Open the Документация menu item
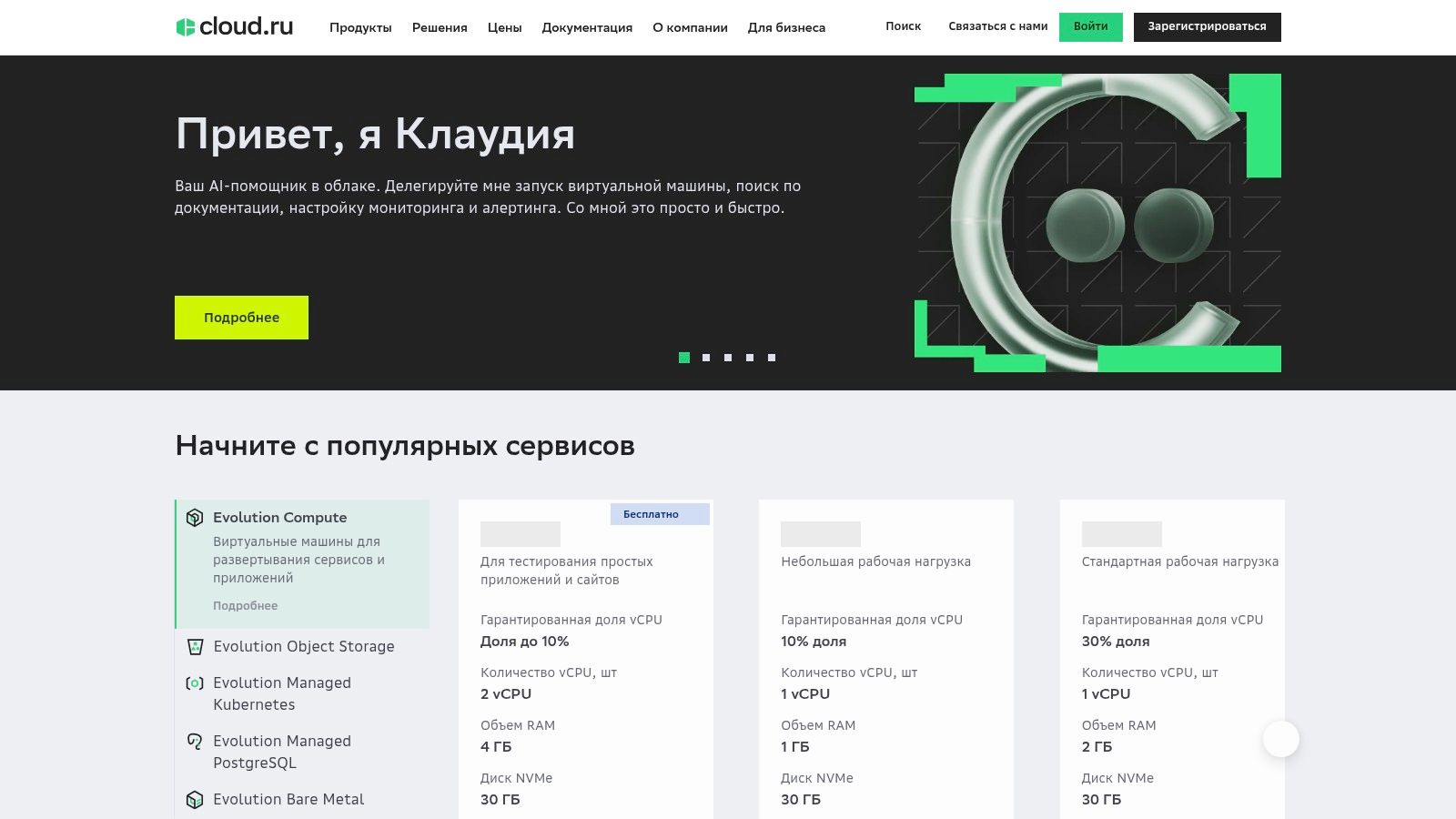 tap(587, 27)
